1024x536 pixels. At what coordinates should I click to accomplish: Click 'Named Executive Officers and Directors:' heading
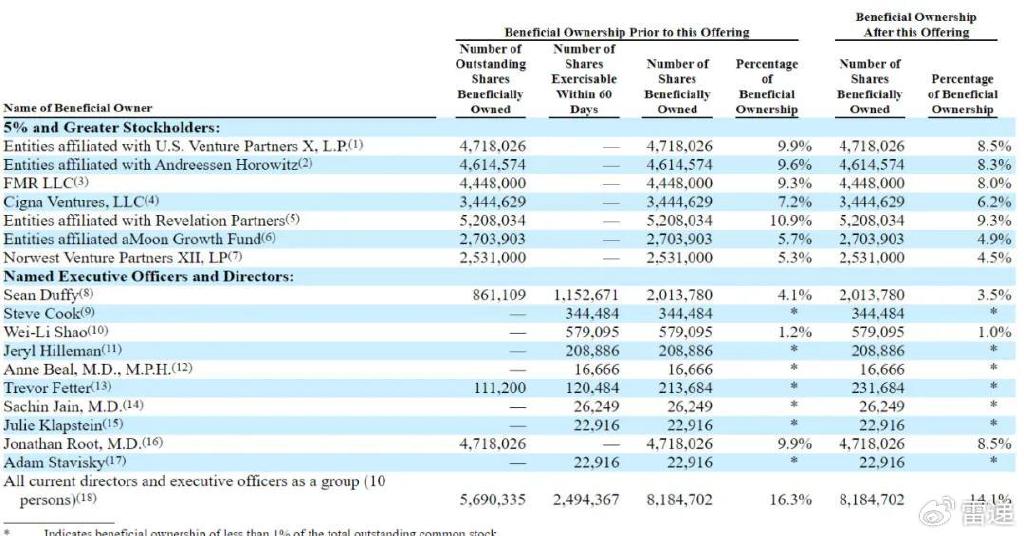(x=148, y=276)
